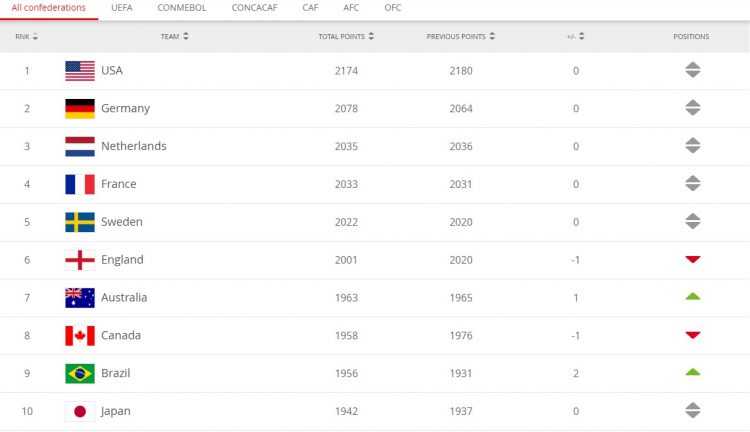750x432 pixels.
Task: Switch to the UEFA tab
Action: 122,7
